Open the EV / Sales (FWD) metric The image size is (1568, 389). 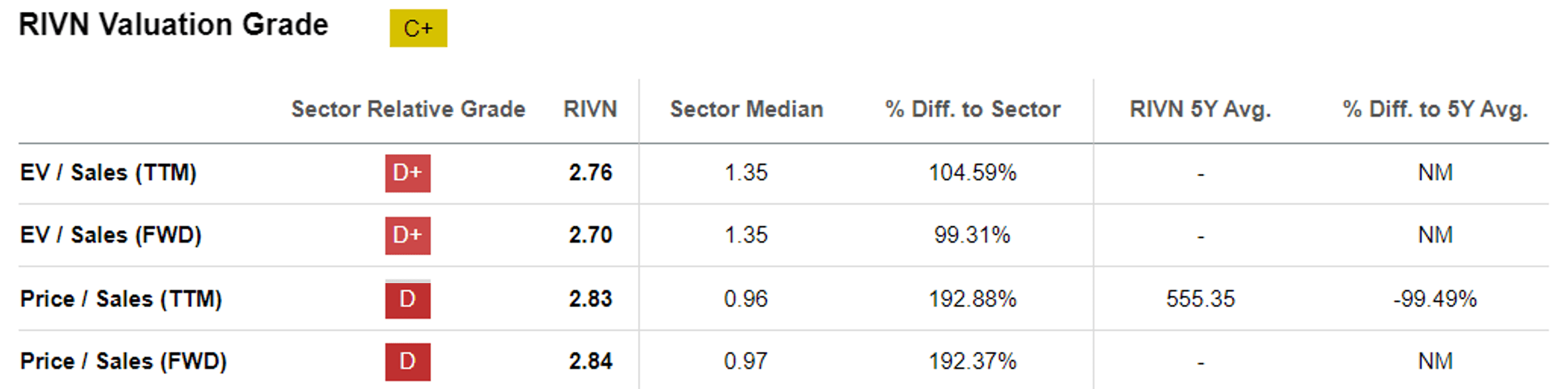tap(110, 235)
